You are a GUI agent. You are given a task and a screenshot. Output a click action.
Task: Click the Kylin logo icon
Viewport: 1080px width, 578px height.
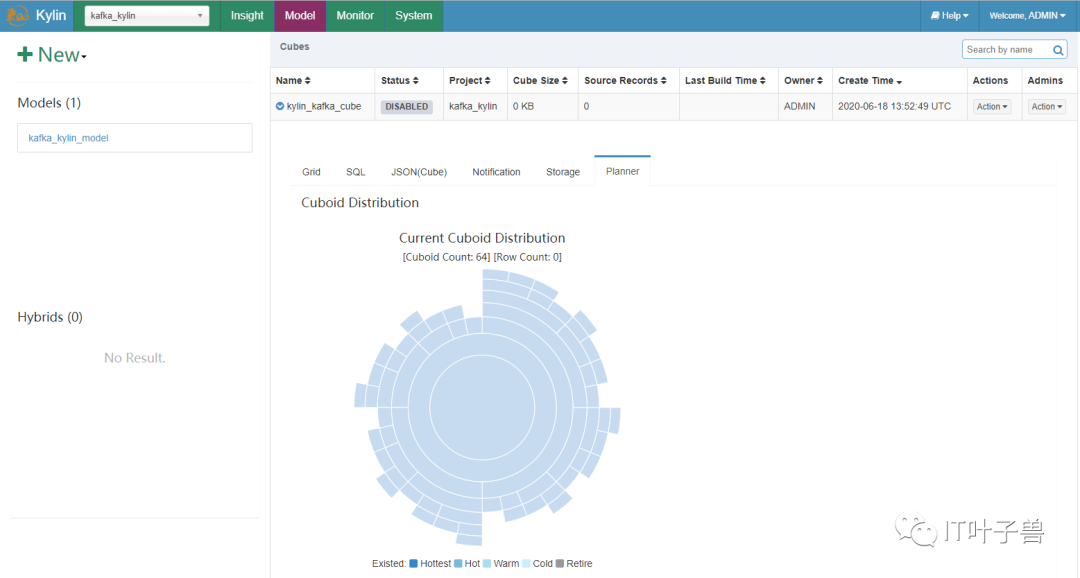[x=17, y=15]
